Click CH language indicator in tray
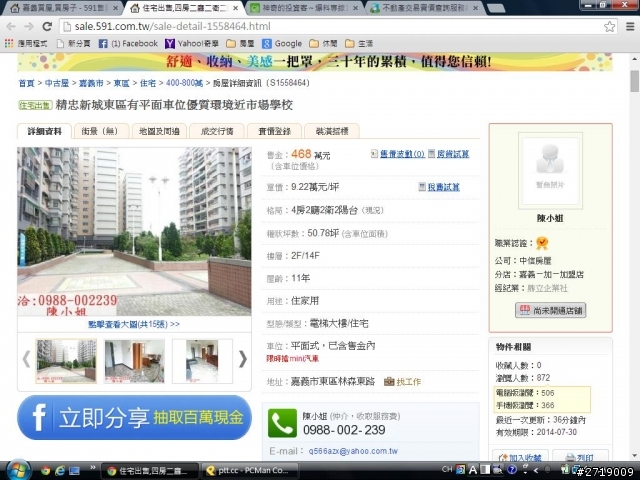 [447, 469]
